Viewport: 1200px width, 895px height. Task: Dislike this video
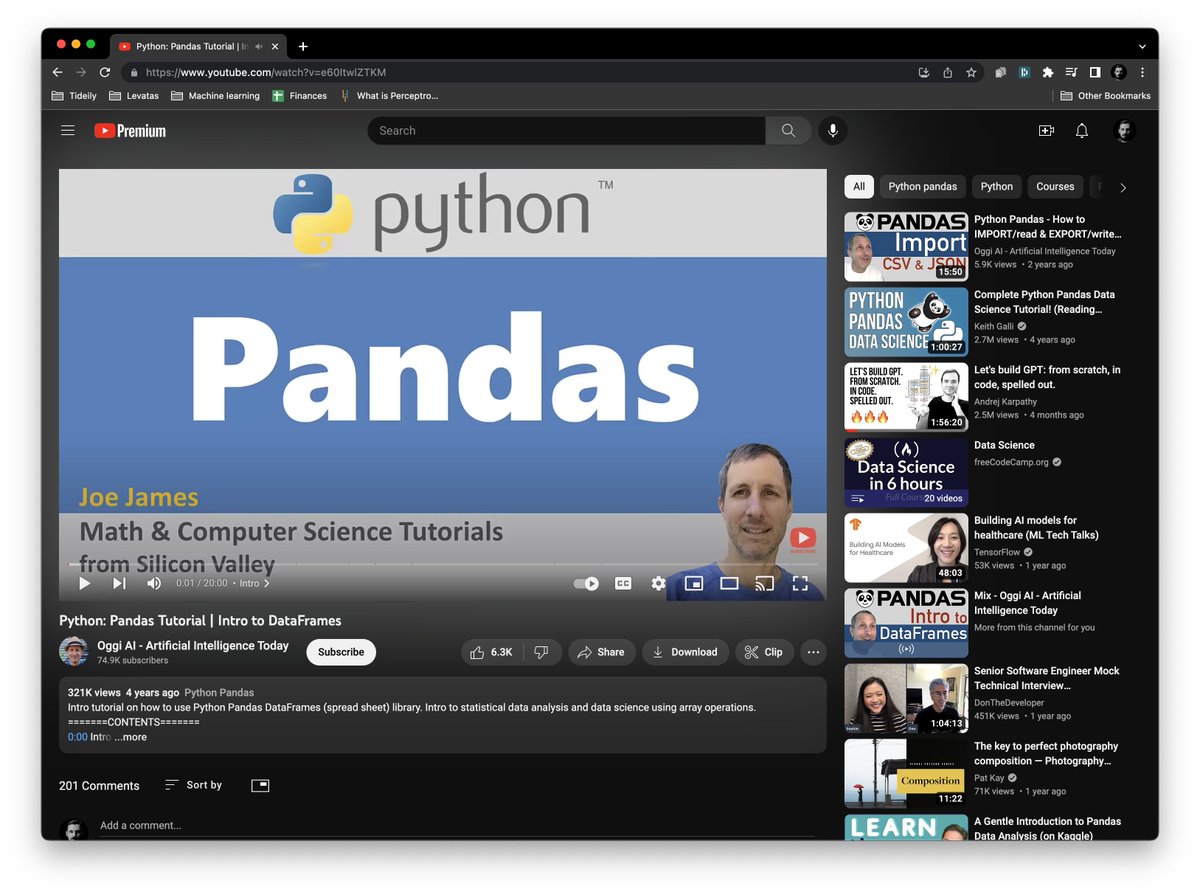coord(542,652)
